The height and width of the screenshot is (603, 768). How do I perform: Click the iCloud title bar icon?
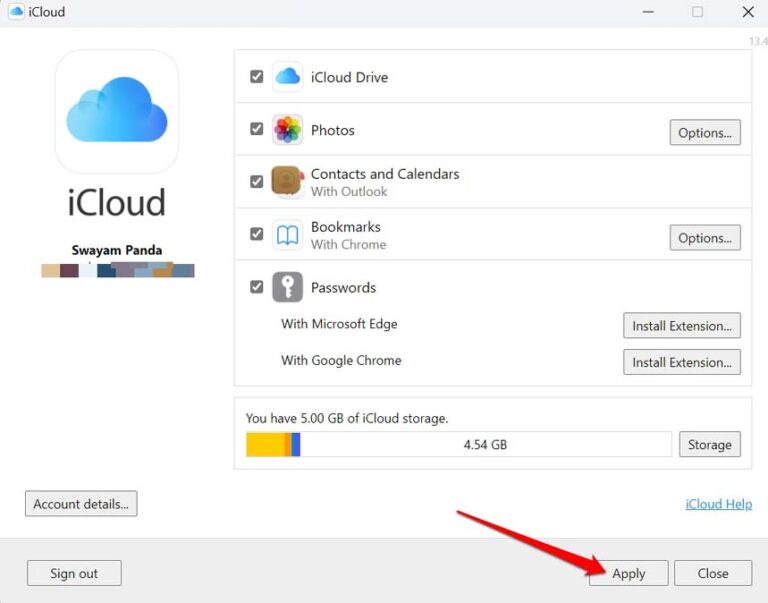click(16, 12)
